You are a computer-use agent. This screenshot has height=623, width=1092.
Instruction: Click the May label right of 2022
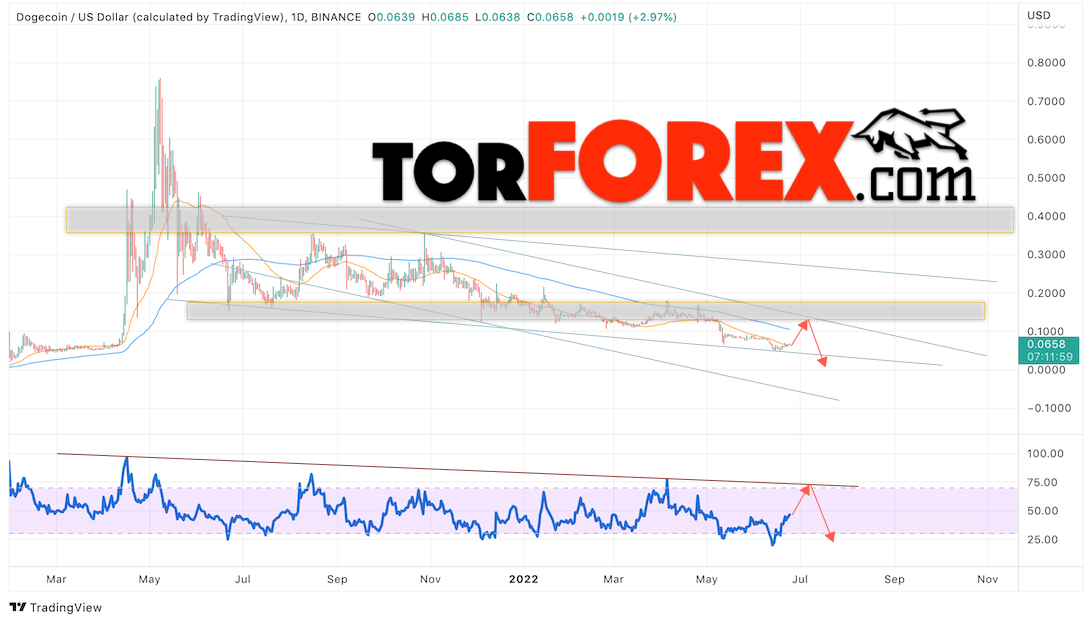pos(706,579)
